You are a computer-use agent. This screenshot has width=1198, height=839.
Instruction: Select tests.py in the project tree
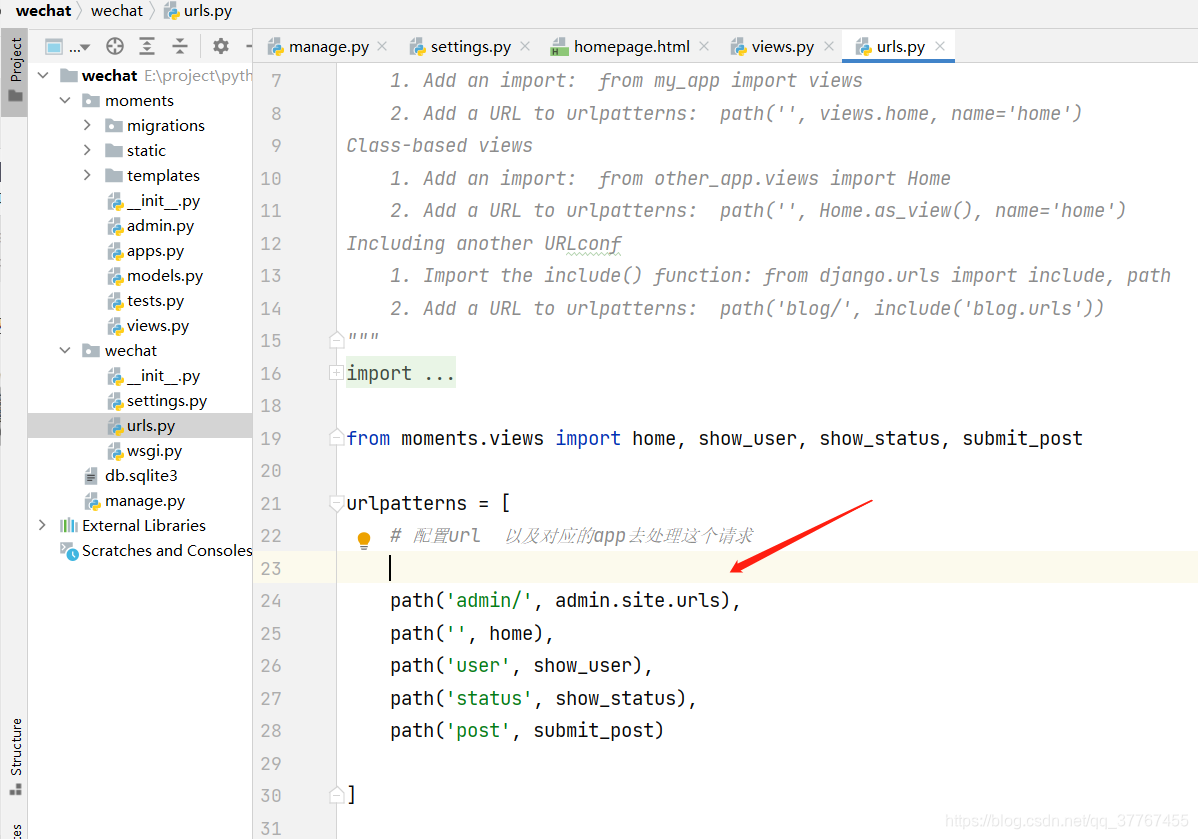(x=155, y=300)
